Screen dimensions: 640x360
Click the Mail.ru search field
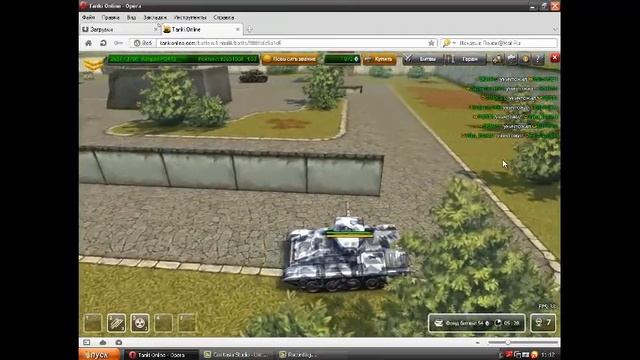click(x=507, y=43)
